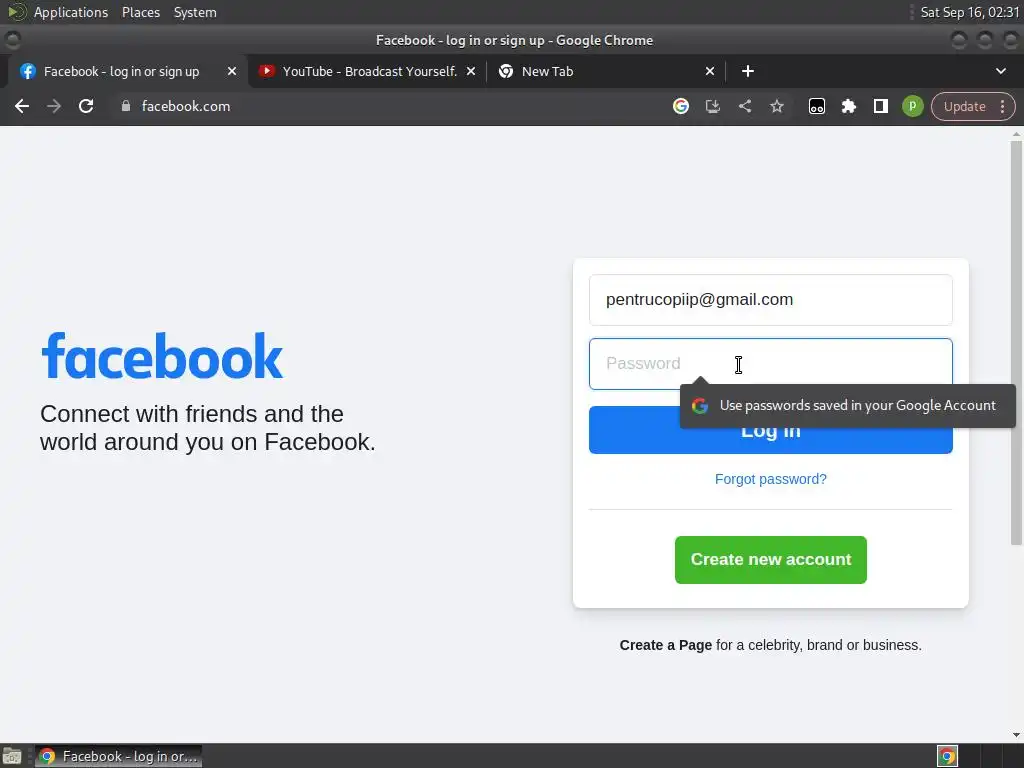Click the clock showing Sat Sep 16
The height and width of the screenshot is (768, 1024).
pos(969,12)
